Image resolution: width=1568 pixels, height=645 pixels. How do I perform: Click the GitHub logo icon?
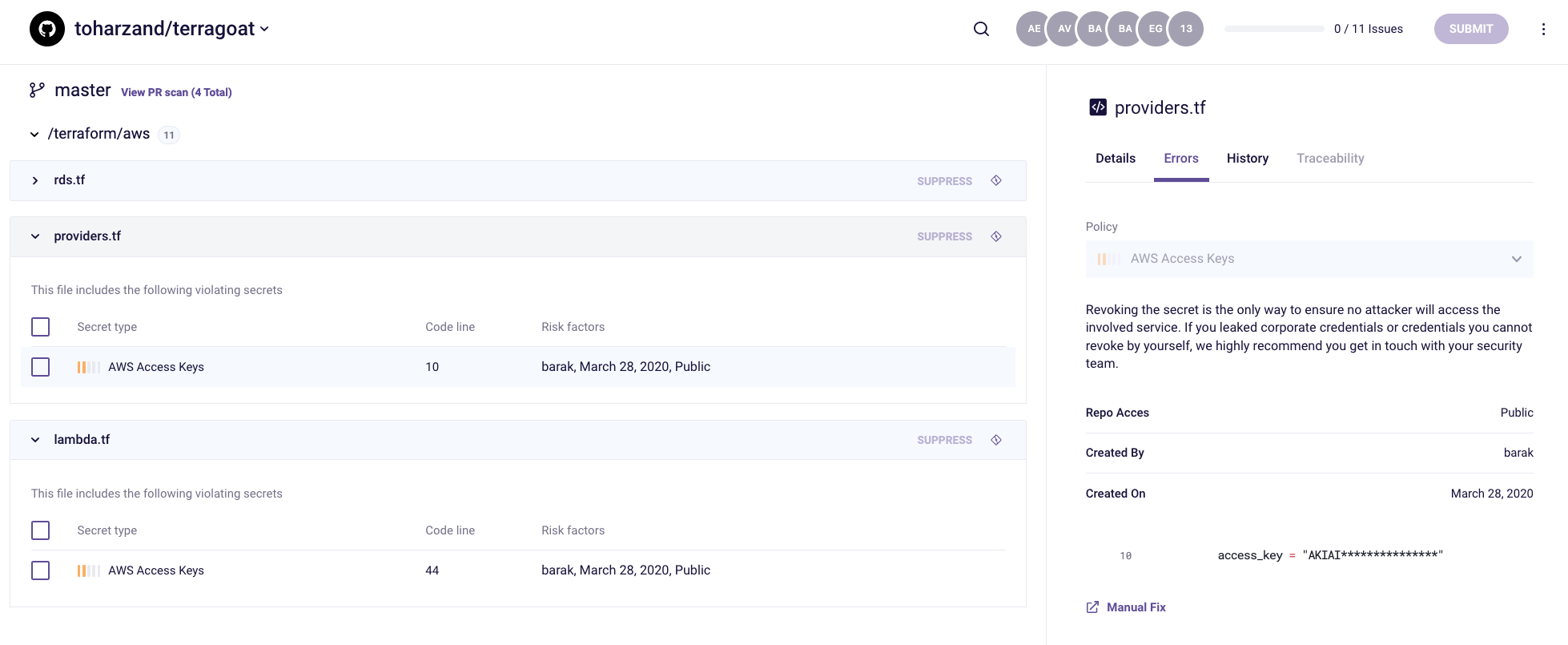(x=47, y=29)
